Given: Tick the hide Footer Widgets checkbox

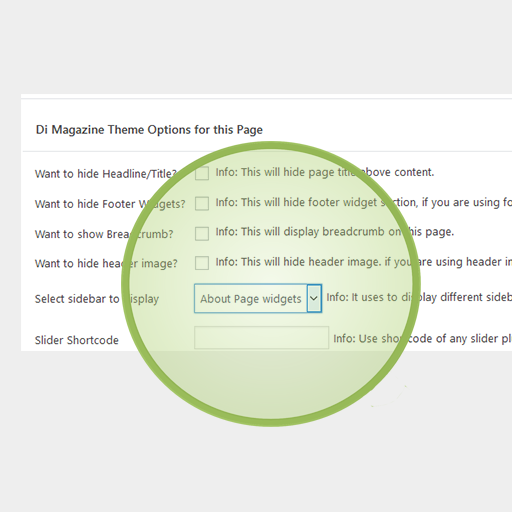Looking at the screenshot, I should [202, 203].
